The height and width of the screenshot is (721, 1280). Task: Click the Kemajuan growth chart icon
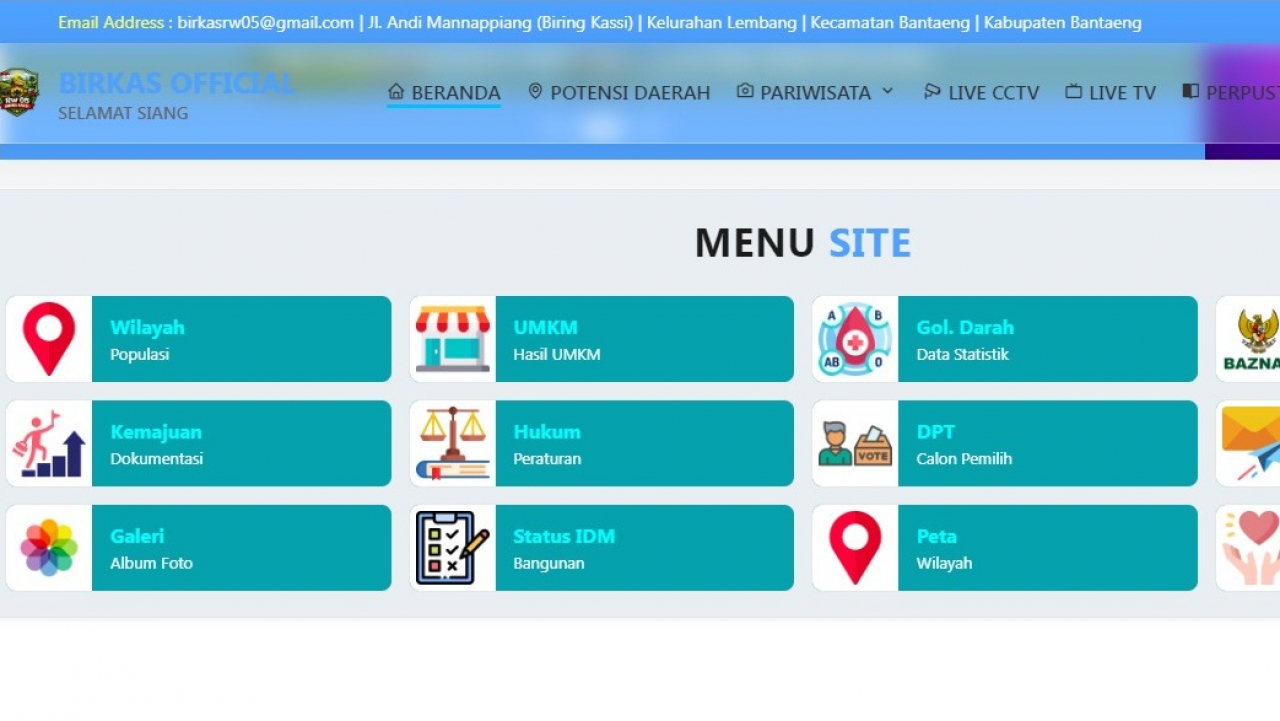[x=49, y=444]
